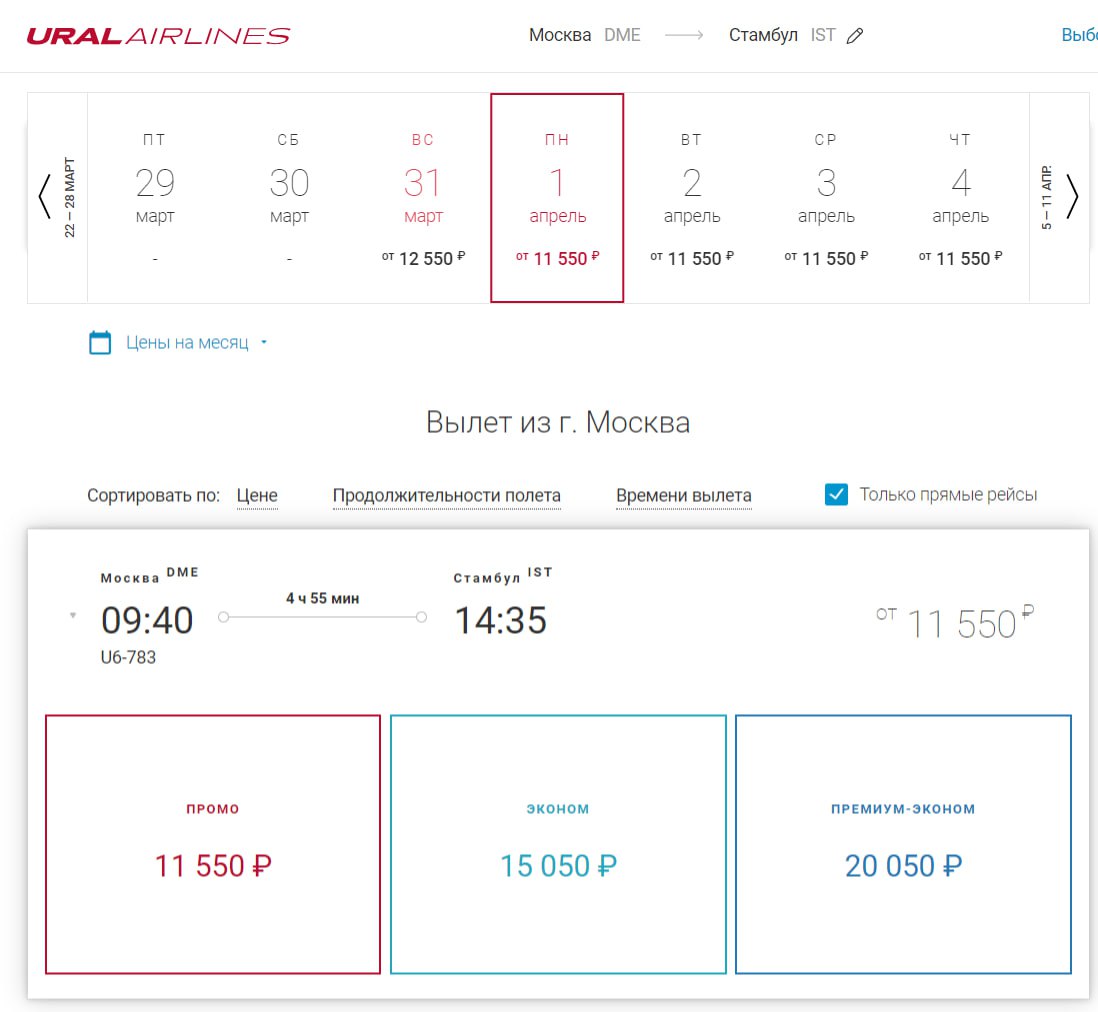Choose the Промо fare for 11 550 ₽
This screenshot has height=1012, width=1098.
tap(213, 844)
